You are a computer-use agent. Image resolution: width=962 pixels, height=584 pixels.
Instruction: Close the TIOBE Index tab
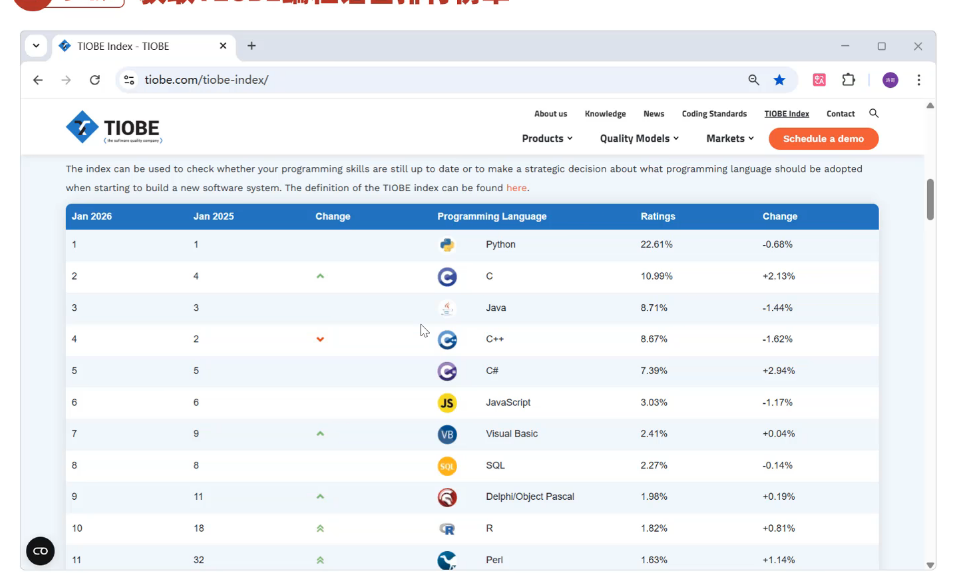tap(223, 46)
